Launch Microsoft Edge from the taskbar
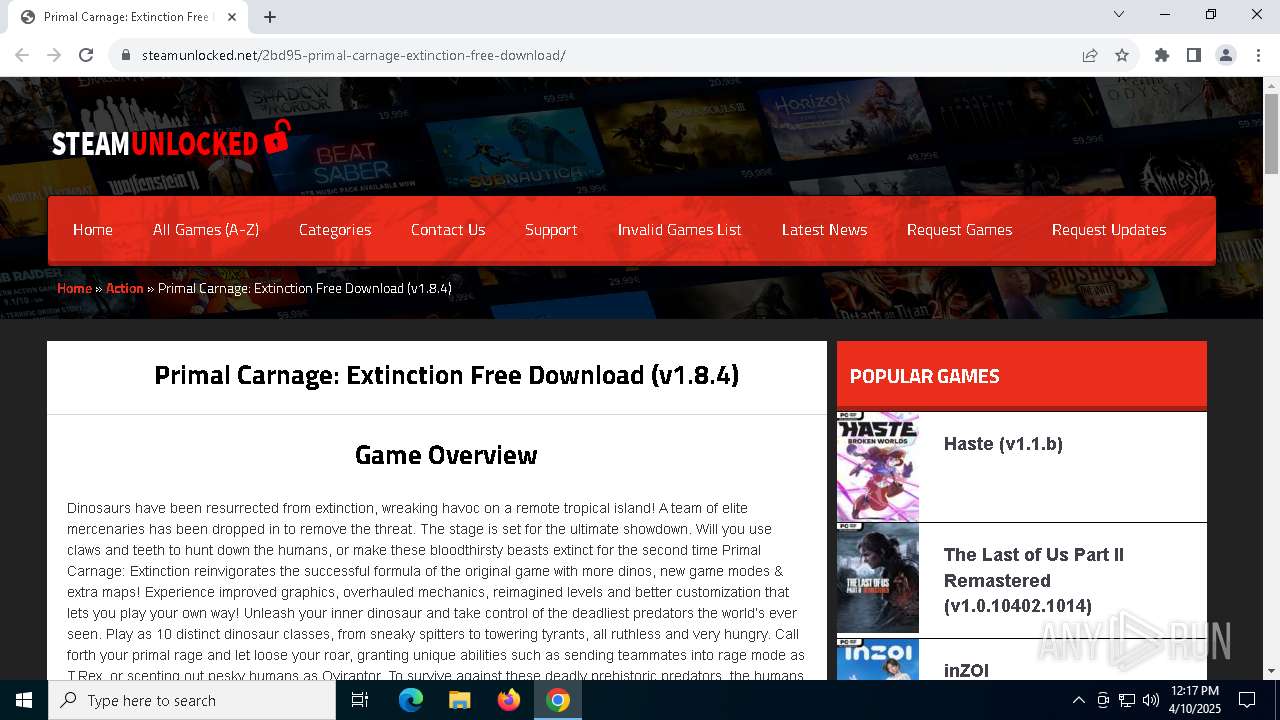Screen dimensions: 1280x720 pos(411,700)
